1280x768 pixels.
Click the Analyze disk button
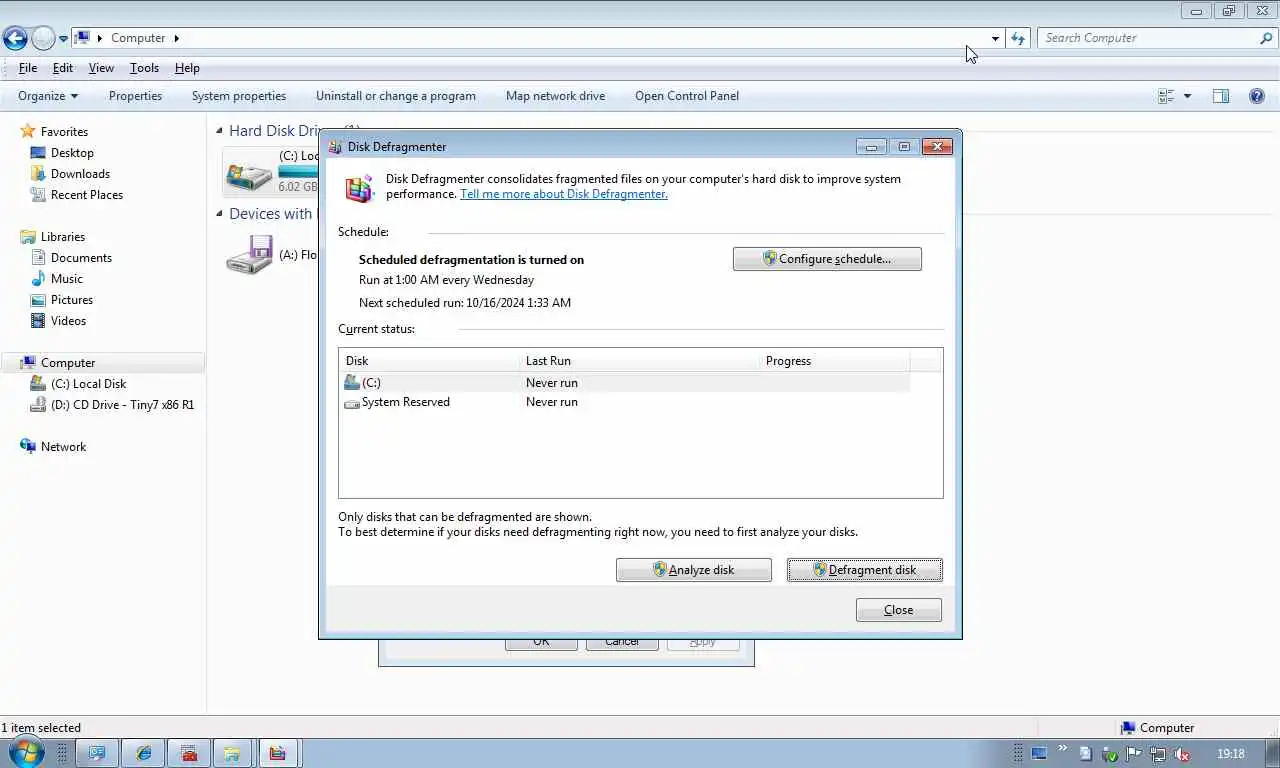click(694, 570)
